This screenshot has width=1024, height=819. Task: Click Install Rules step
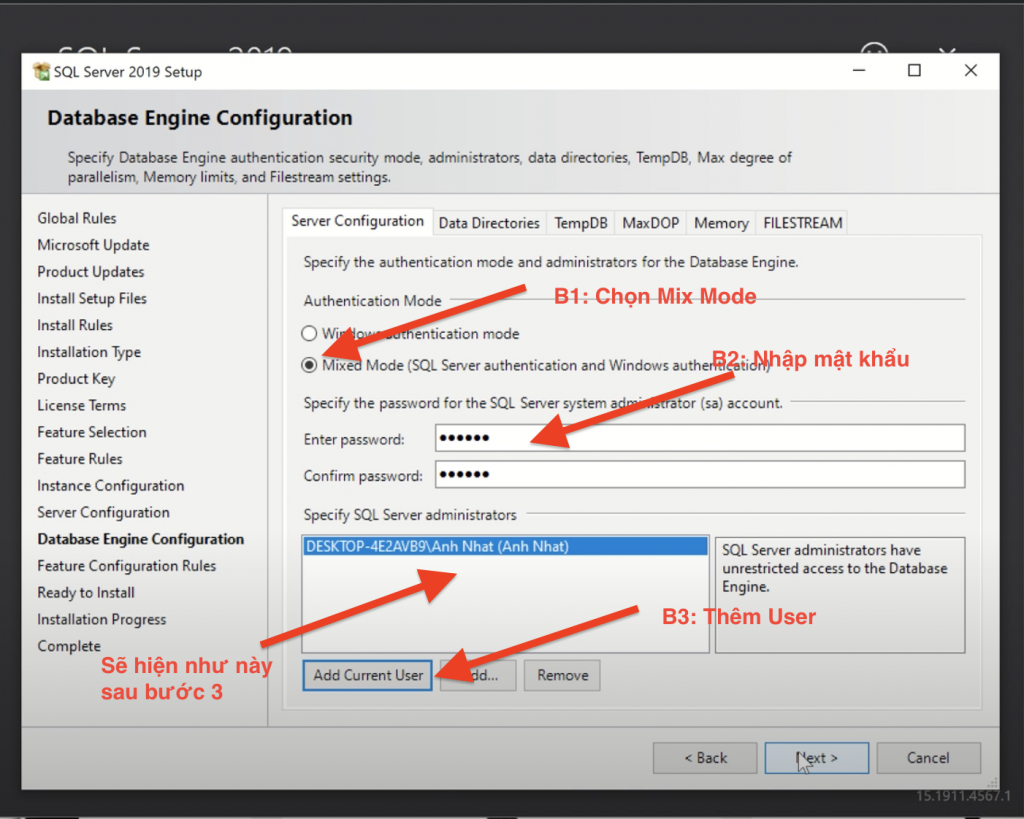point(75,325)
